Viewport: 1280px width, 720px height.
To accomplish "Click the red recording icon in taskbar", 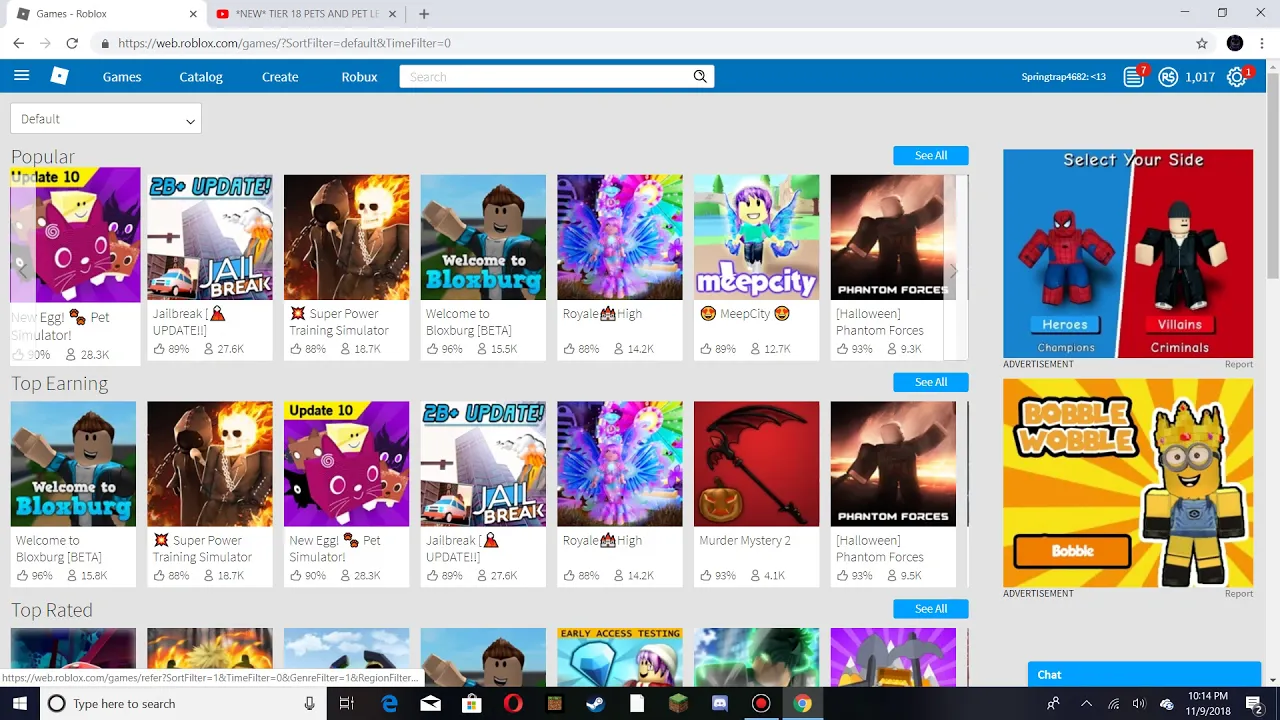I will [x=761, y=703].
